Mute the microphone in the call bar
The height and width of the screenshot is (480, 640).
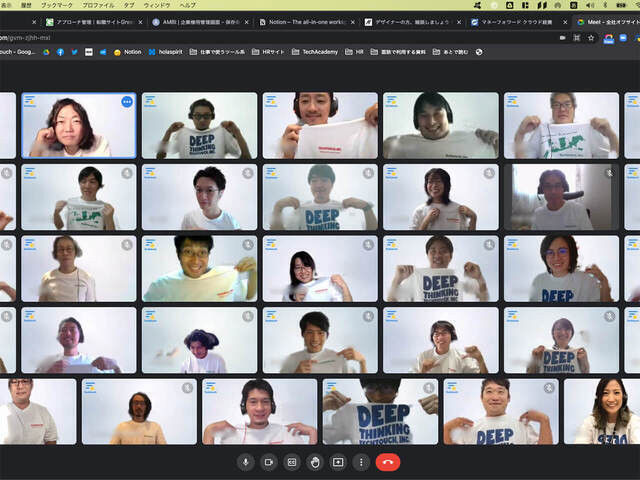[x=244, y=462]
